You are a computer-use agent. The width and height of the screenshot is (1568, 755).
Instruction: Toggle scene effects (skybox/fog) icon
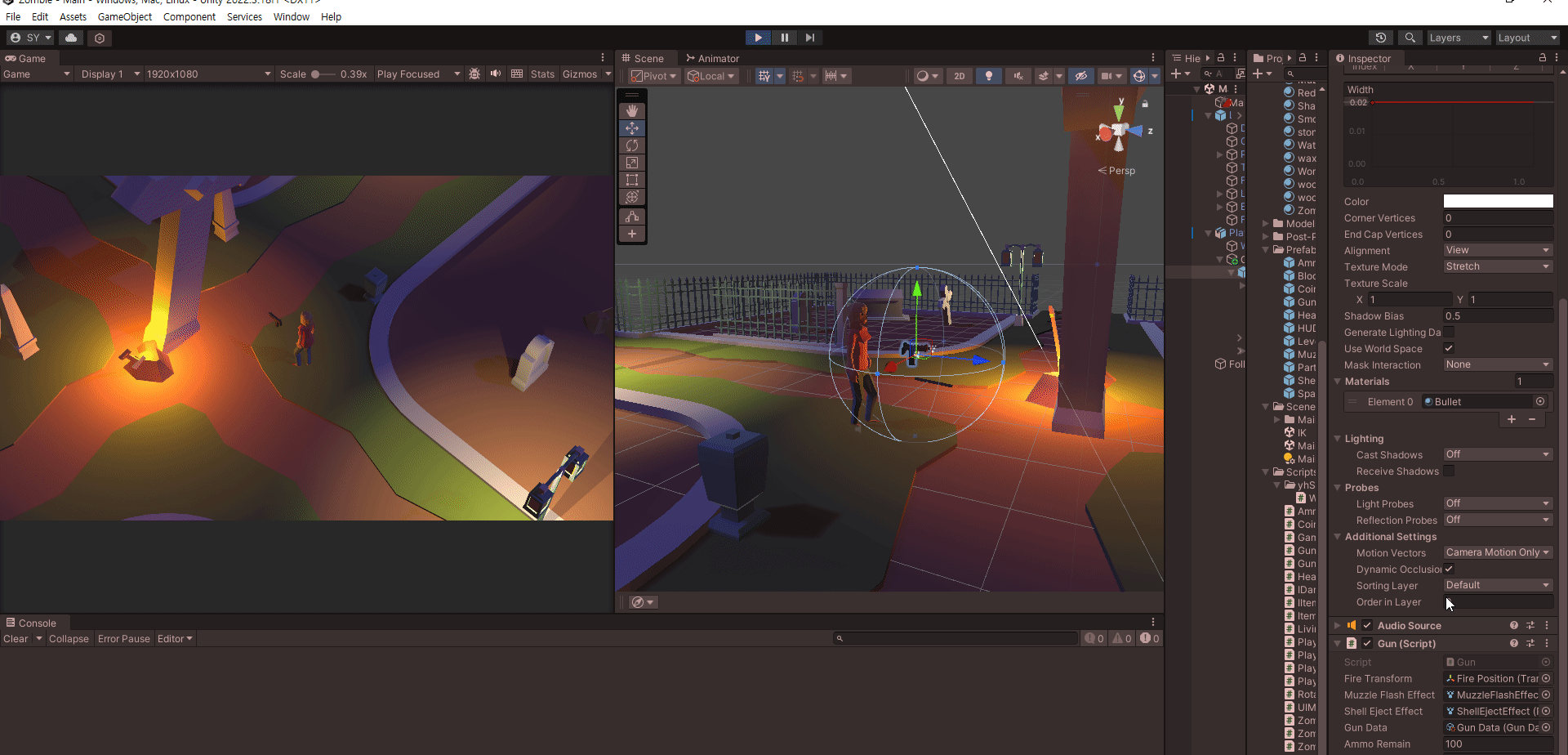point(1044,76)
